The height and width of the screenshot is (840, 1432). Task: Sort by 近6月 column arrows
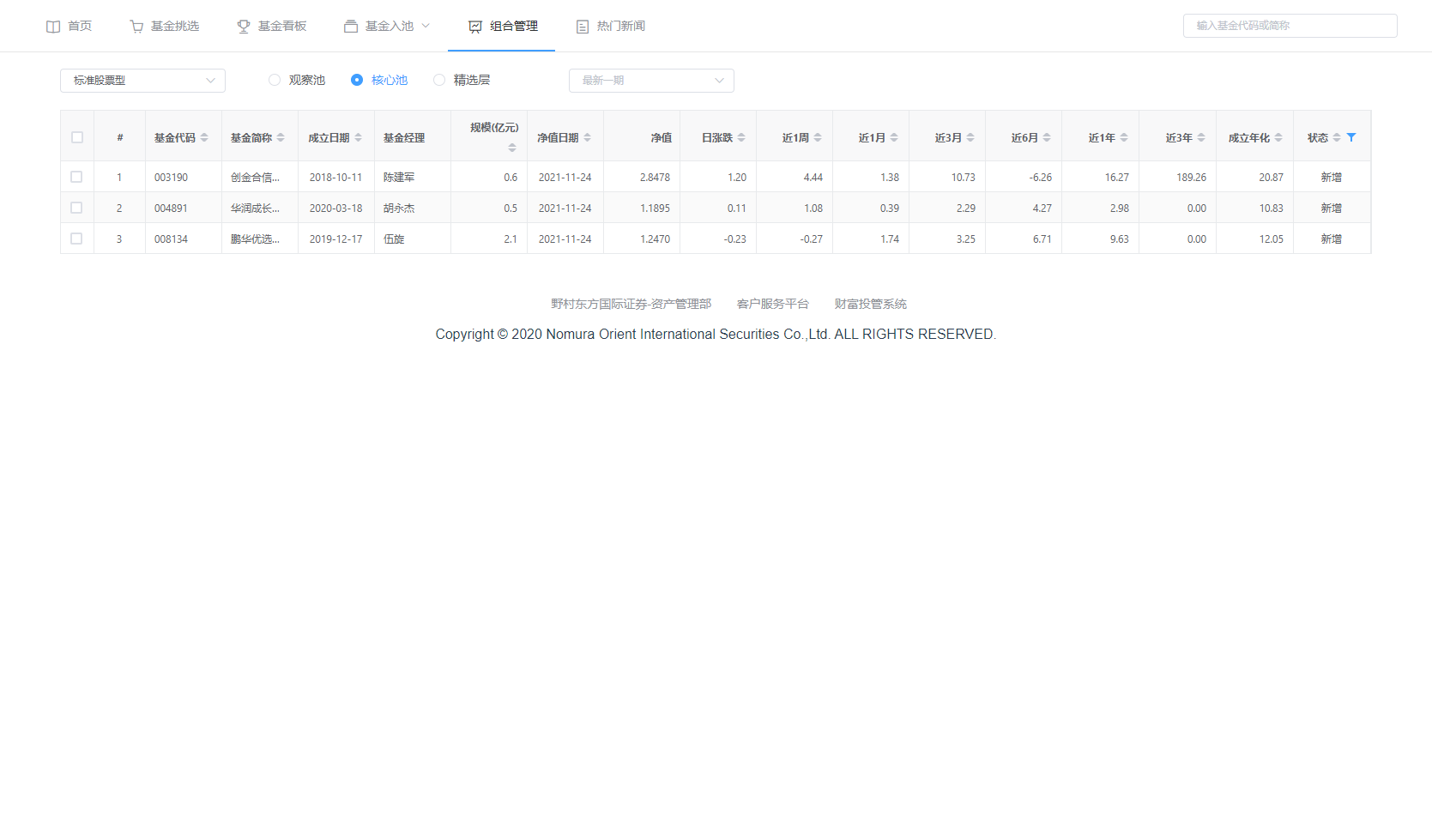tap(1047, 137)
